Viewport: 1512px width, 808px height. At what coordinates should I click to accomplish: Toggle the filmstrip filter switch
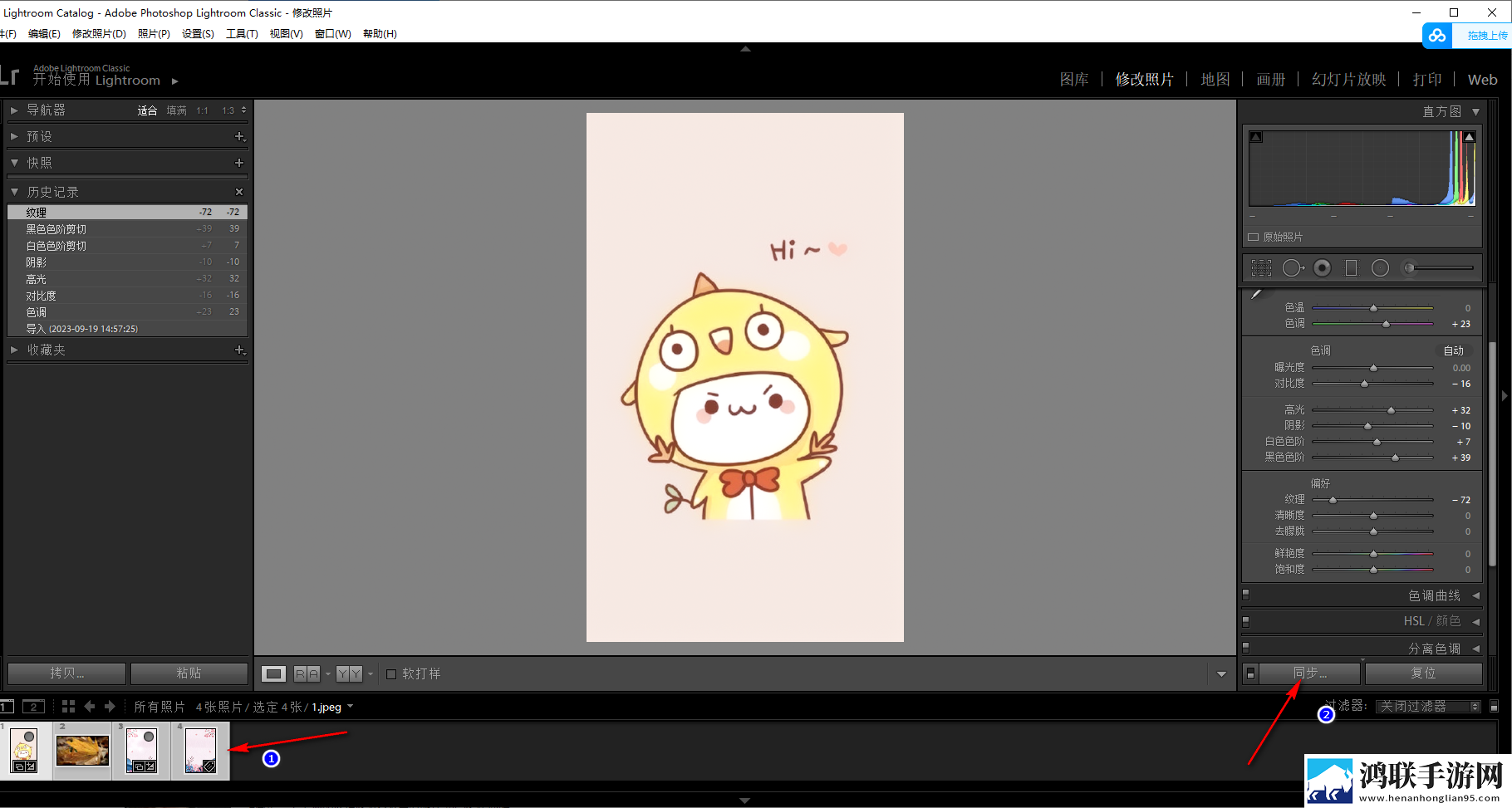[1494, 707]
